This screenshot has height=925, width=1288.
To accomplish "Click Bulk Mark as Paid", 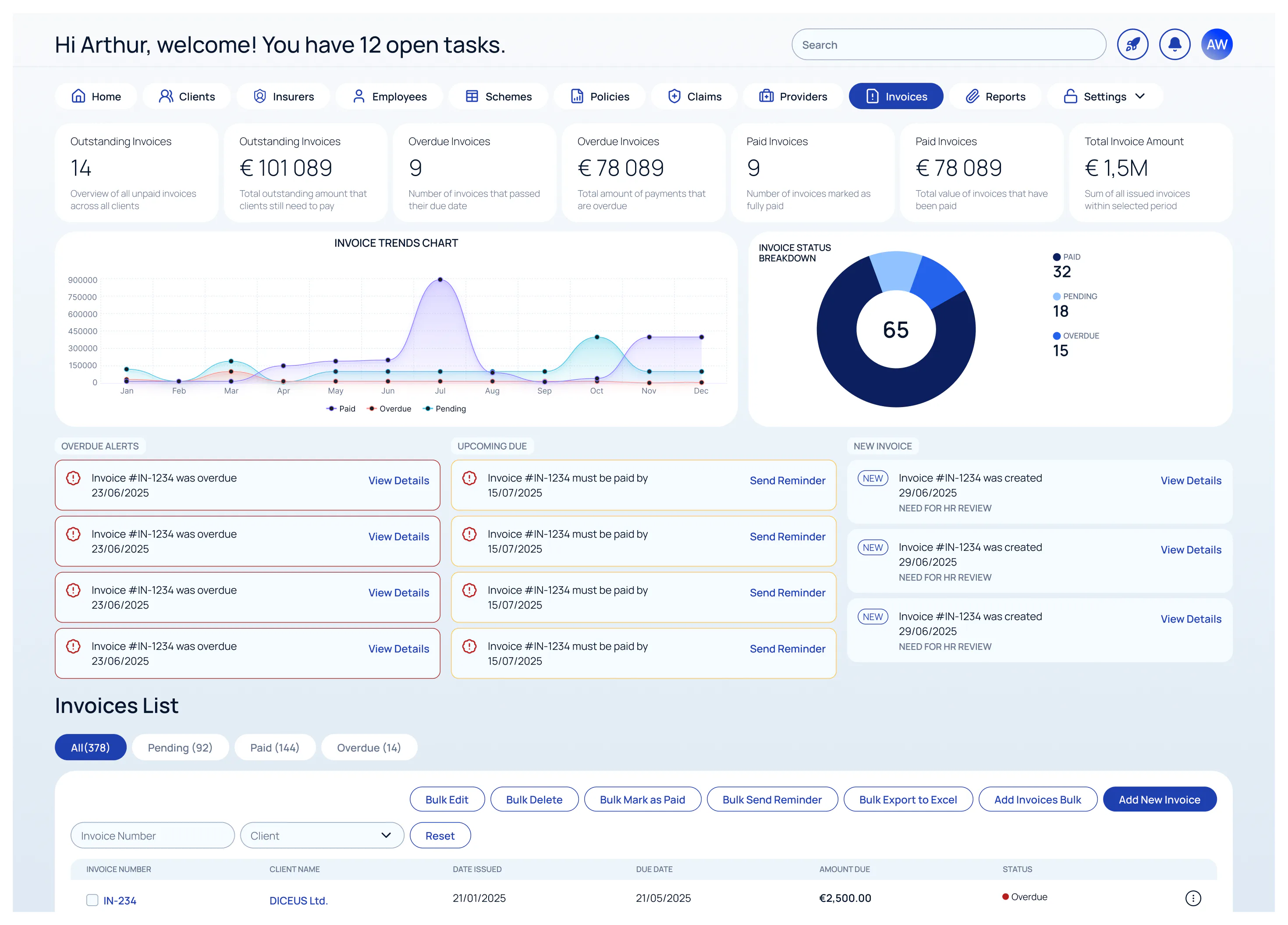I will pos(642,799).
